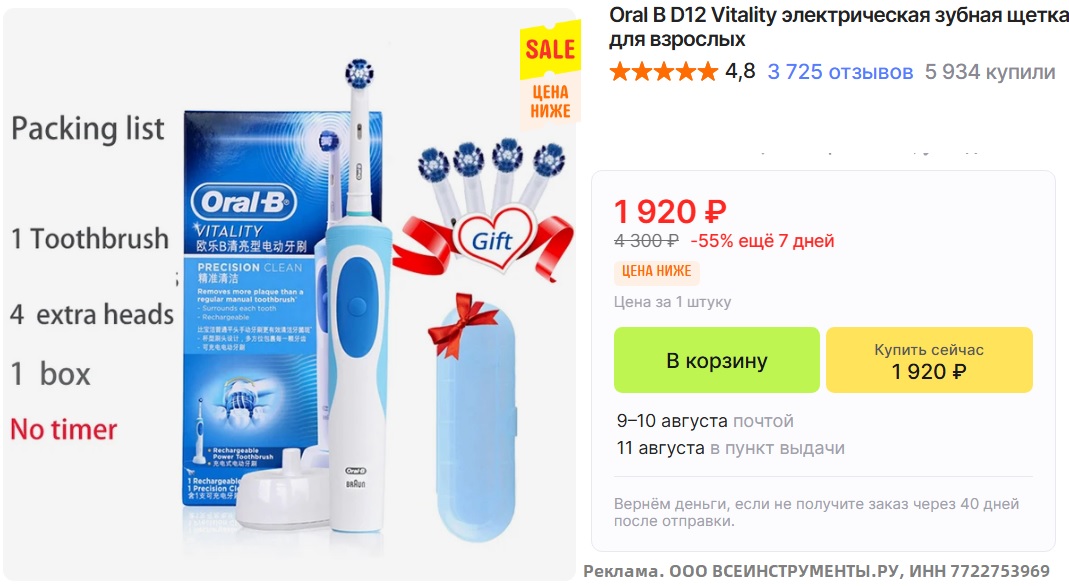Click Купить сейчас 1 920 ₽ button
This screenshot has height=586, width=1069.
(x=929, y=360)
